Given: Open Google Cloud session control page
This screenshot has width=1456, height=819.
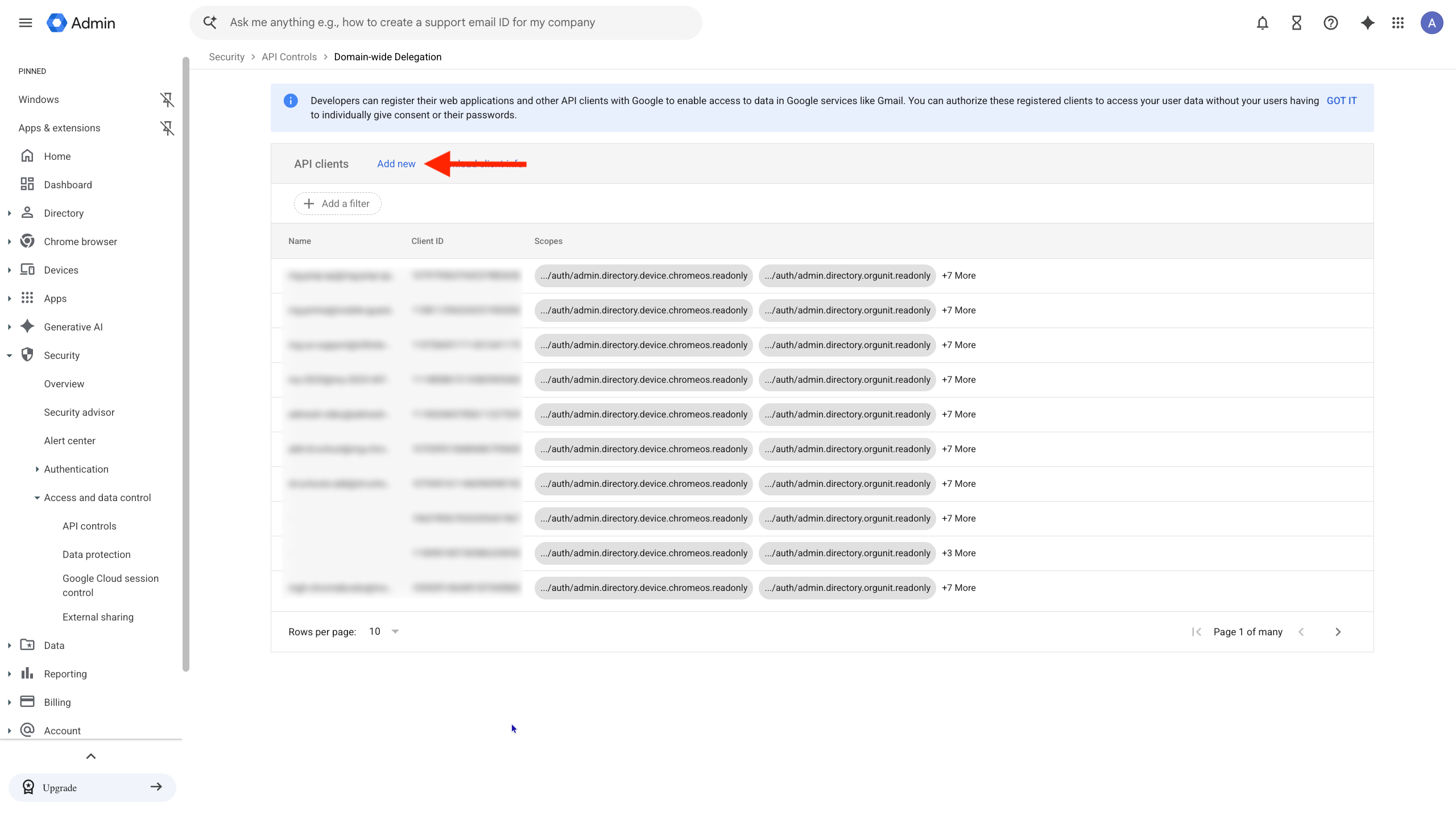Looking at the screenshot, I should [x=110, y=585].
